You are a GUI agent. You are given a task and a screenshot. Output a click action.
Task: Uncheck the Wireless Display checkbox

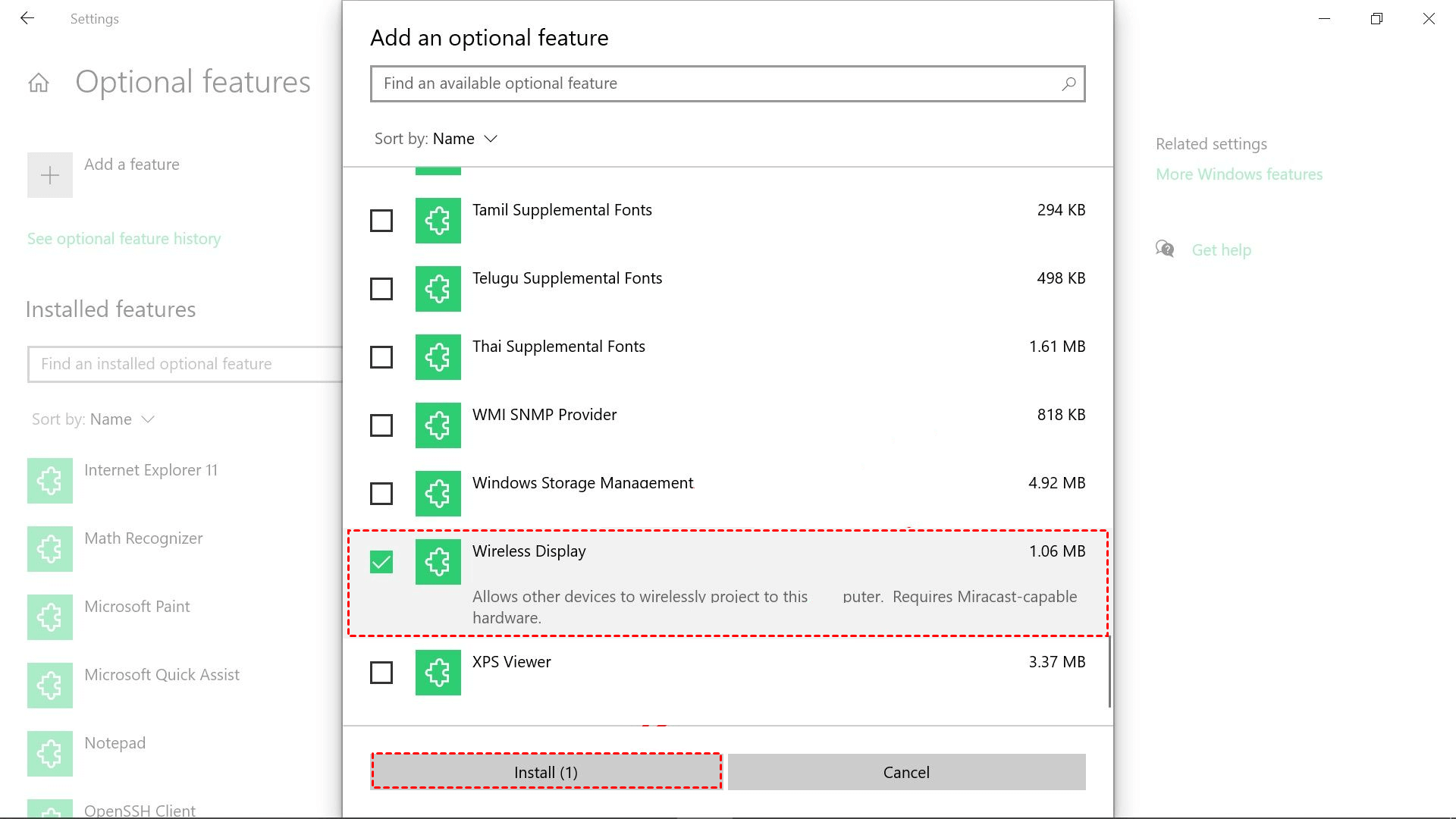381,562
